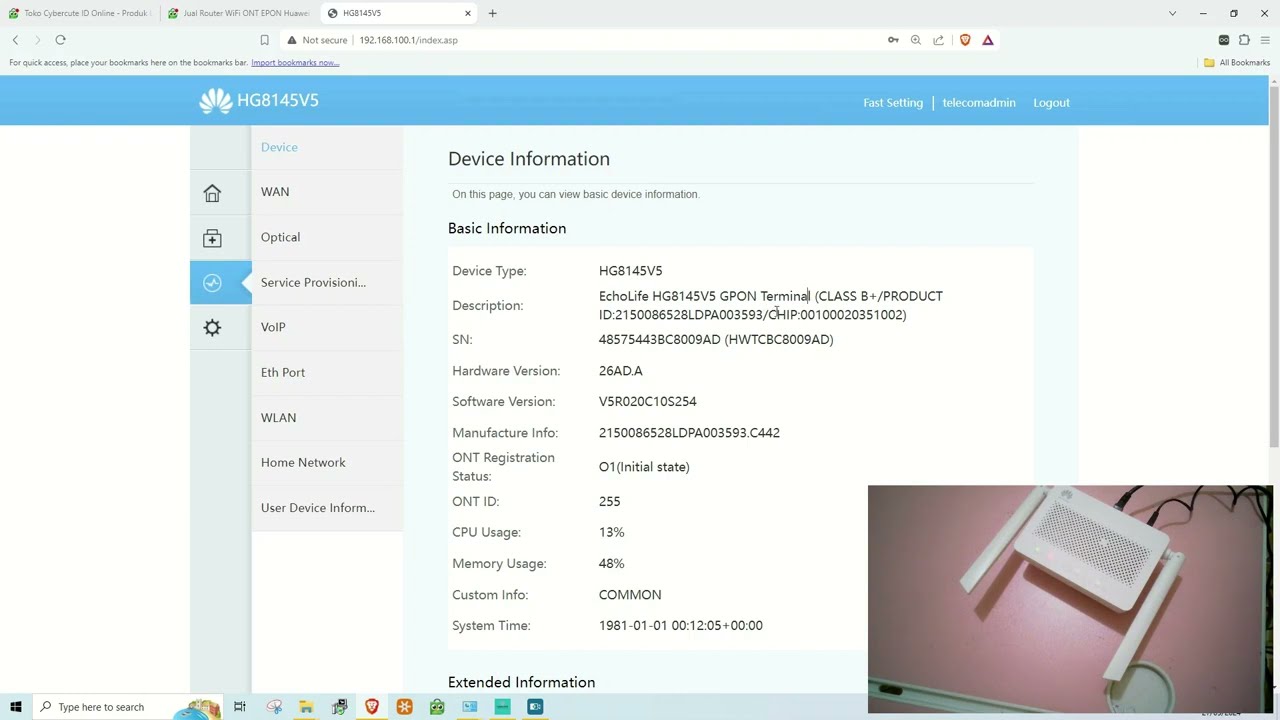Click Import bookmarks now link

295,63
